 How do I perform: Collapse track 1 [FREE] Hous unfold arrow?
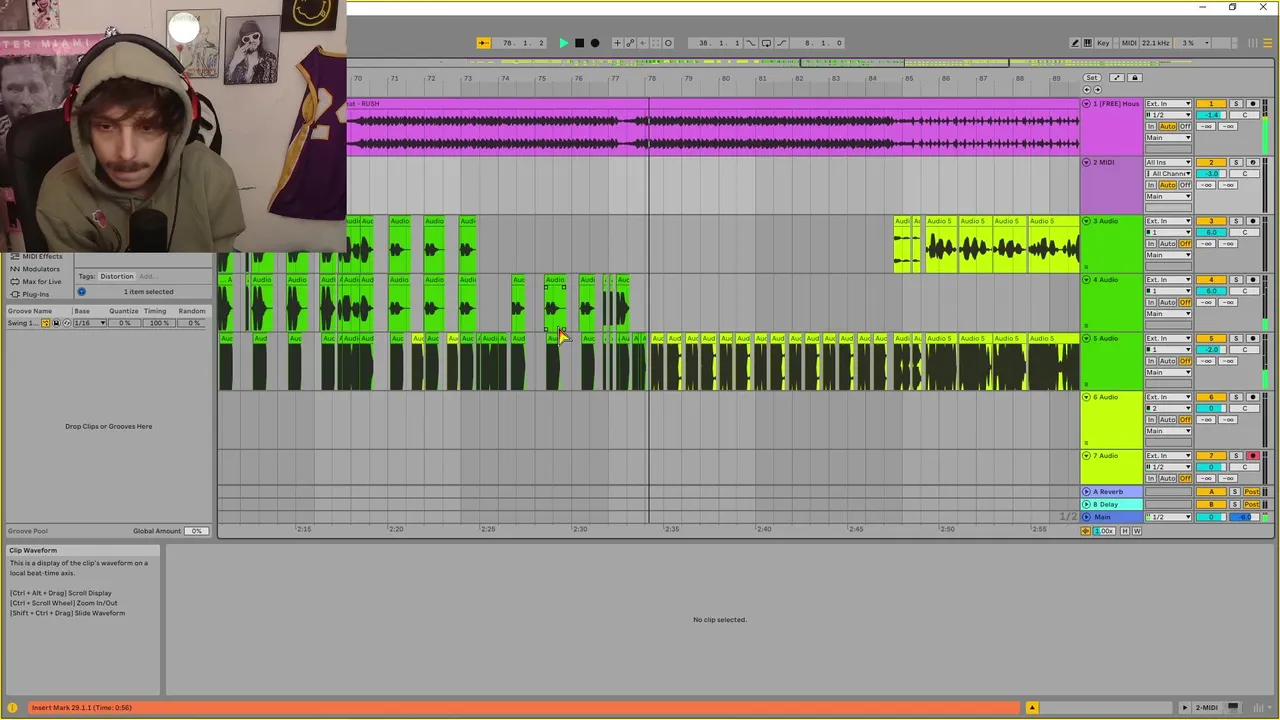[1087, 104]
